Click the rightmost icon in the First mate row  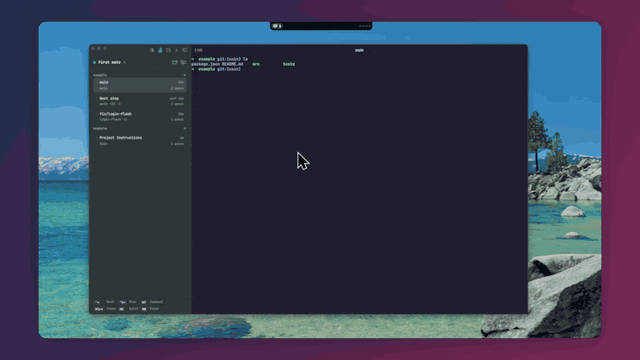click(183, 62)
